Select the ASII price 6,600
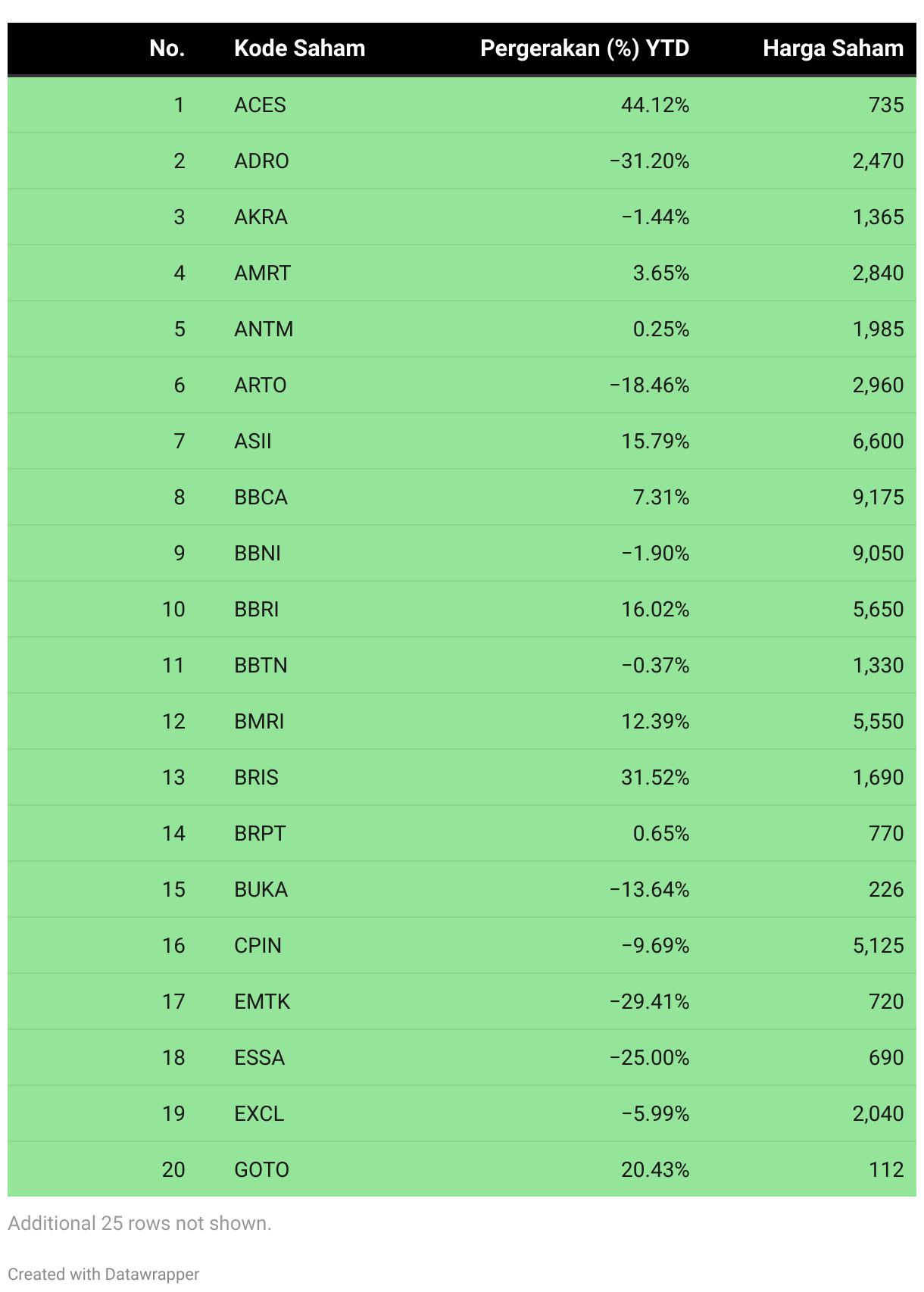Image resolution: width=924 pixels, height=1292 pixels. pyautogui.click(x=878, y=441)
